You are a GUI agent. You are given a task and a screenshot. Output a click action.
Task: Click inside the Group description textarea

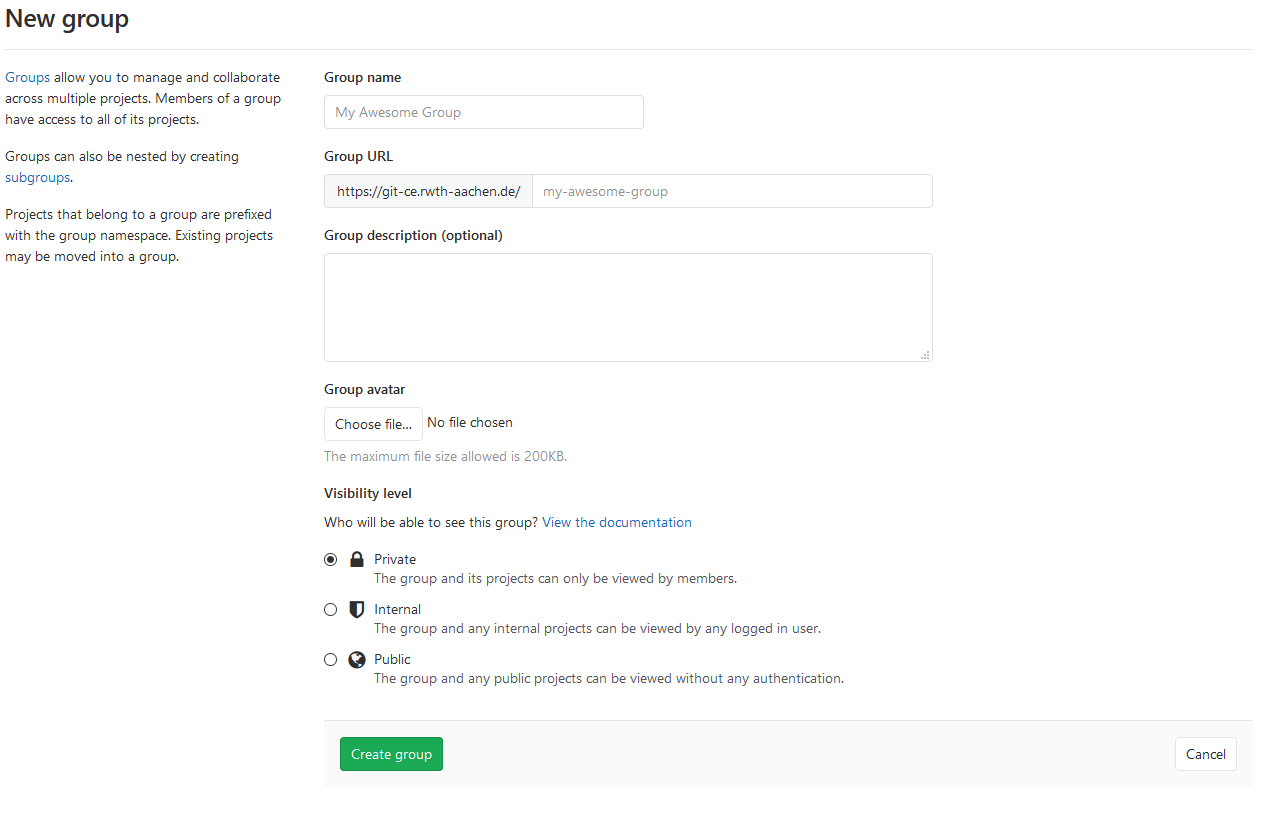pyautogui.click(x=628, y=307)
